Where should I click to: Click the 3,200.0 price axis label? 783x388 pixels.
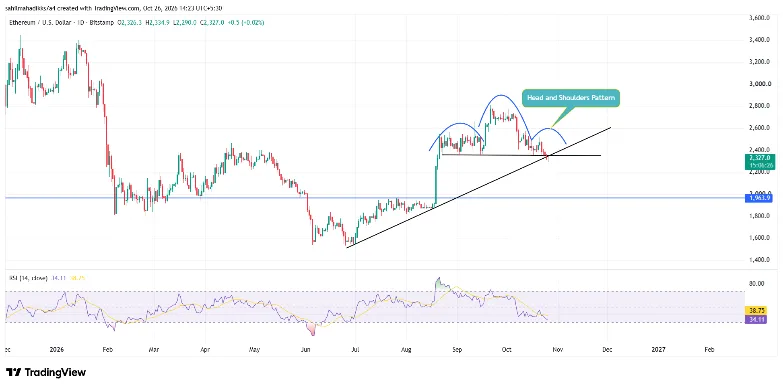761,62
